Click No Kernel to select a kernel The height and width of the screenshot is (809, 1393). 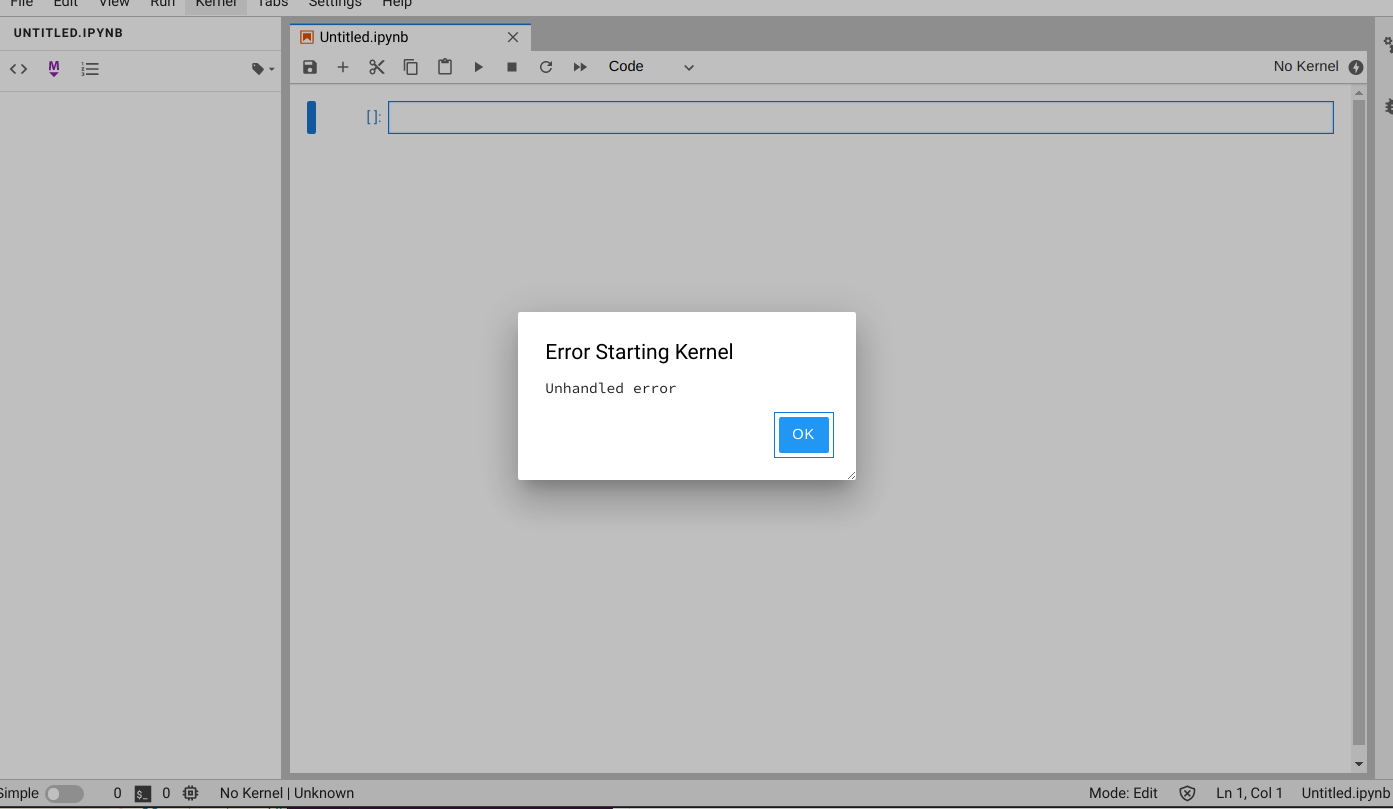click(x=1306, y=66)
